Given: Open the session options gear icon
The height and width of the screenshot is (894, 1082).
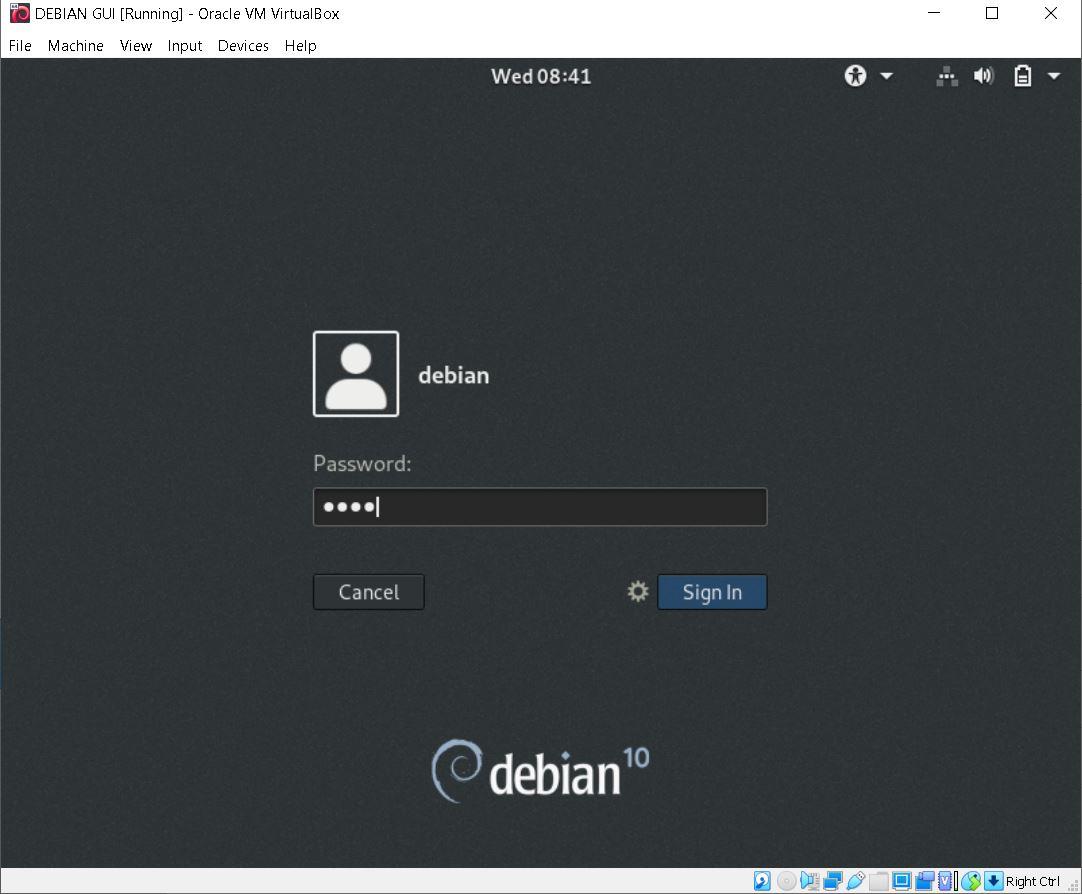Looking at the screenshot, I should [x=638, y=591].
